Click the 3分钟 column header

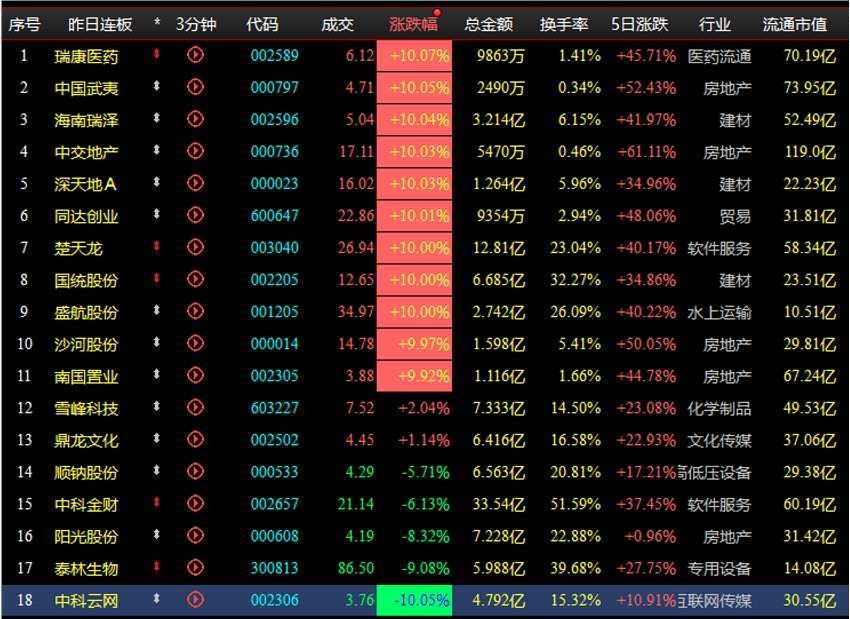pos(196,24)
